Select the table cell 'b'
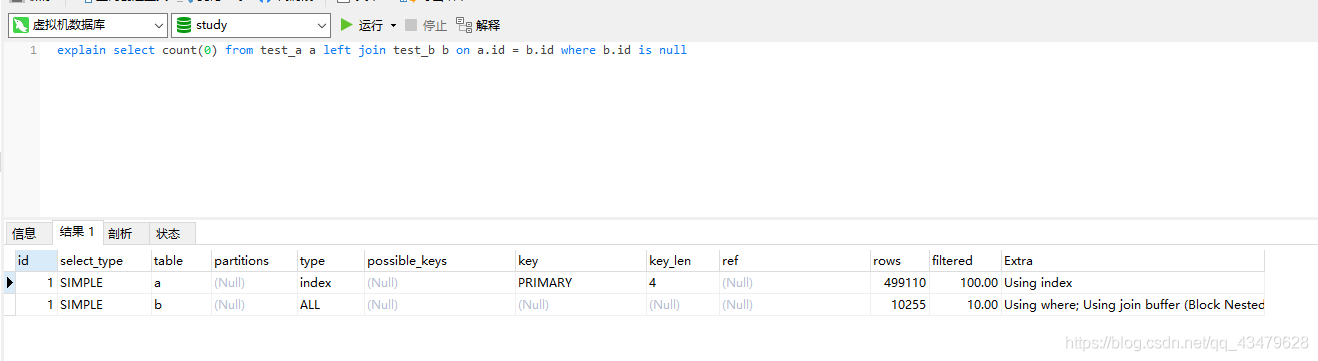 tap(181, 304)
